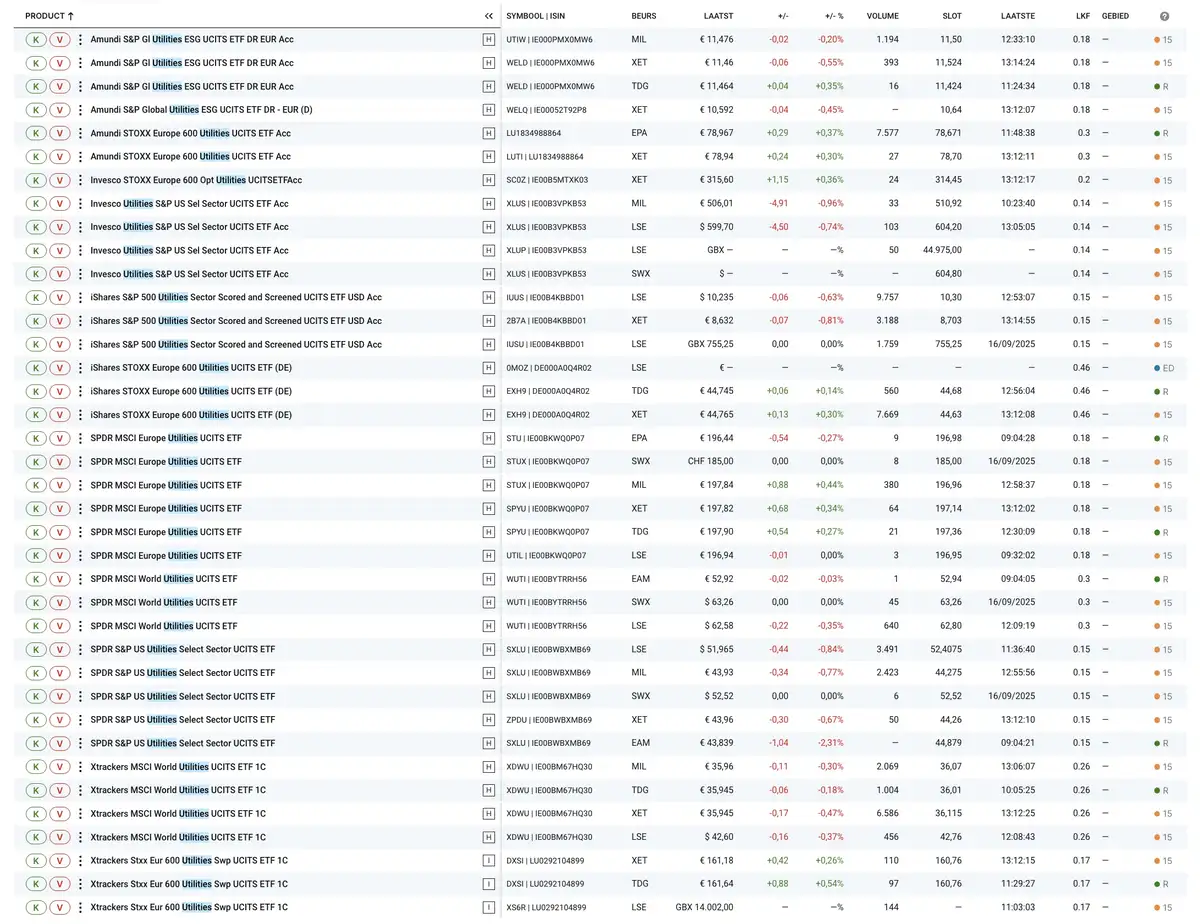Click V sell button on the XS6R LSE row
Screen dimensions: 1200x924
(60, 908)
